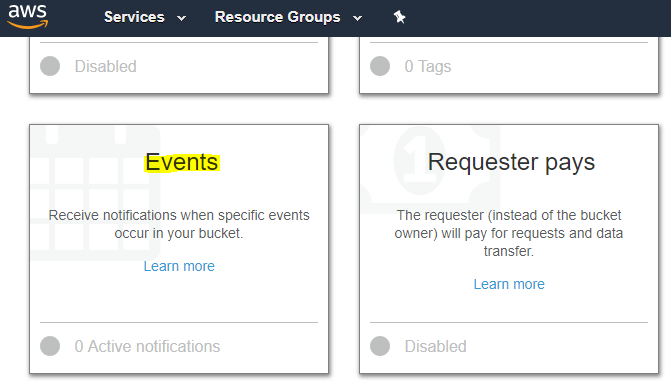Select the Requester pays Disabled status indicator

point(380,346)
